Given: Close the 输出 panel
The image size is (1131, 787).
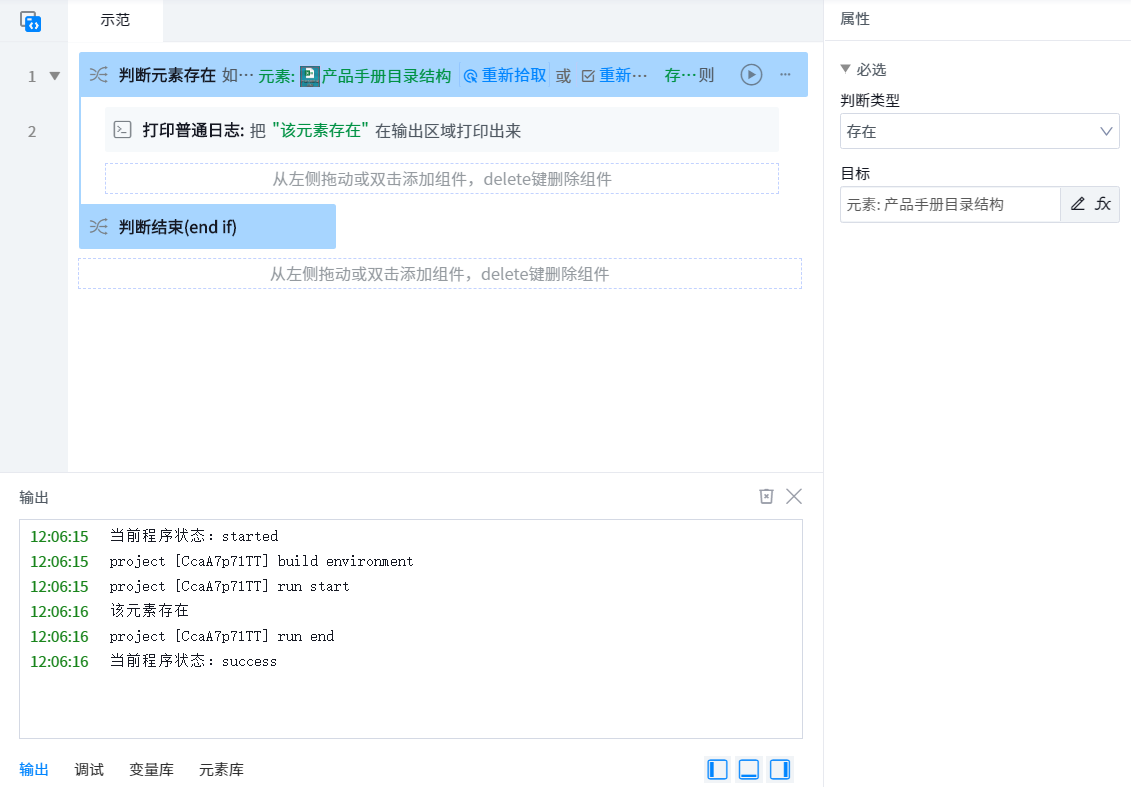Looking at the screenshot, I should [x=794, y=496].
